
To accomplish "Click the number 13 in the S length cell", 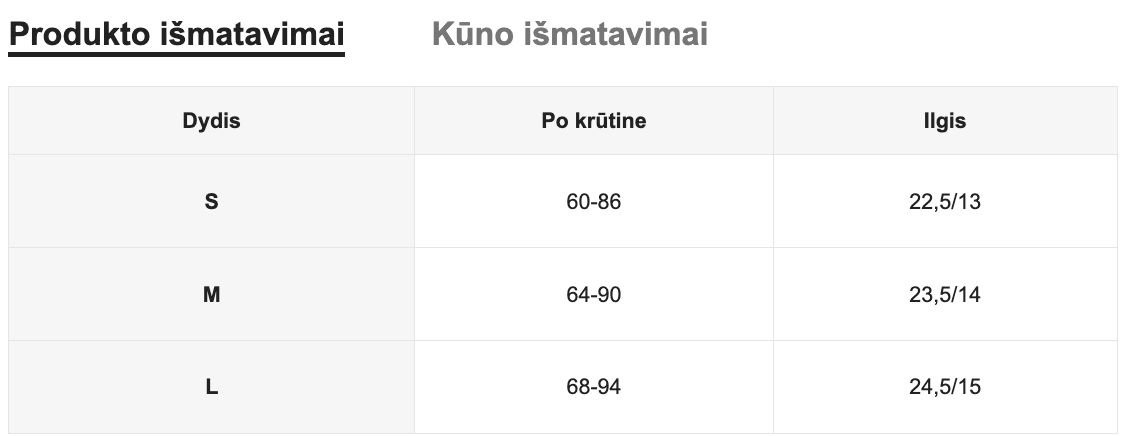I will 969,202.
